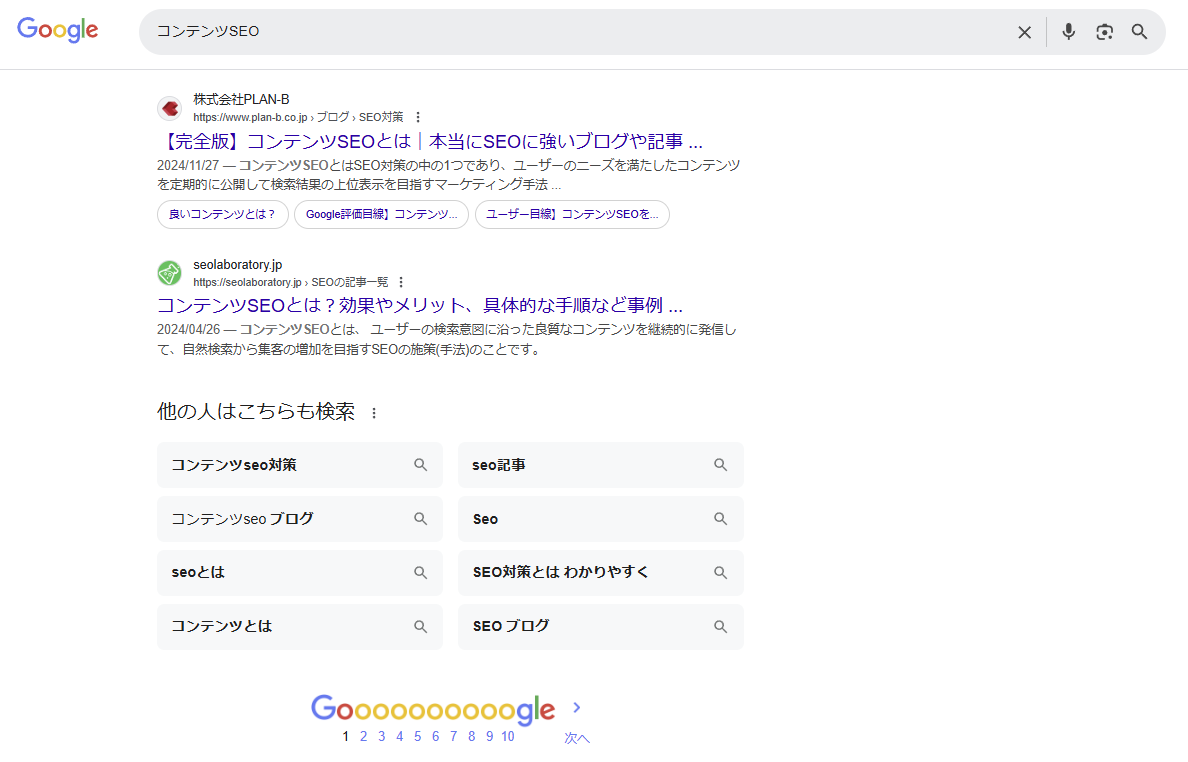
Task: Open the three-dot menu for the seolaboratory result
Action: pos(401,281)
